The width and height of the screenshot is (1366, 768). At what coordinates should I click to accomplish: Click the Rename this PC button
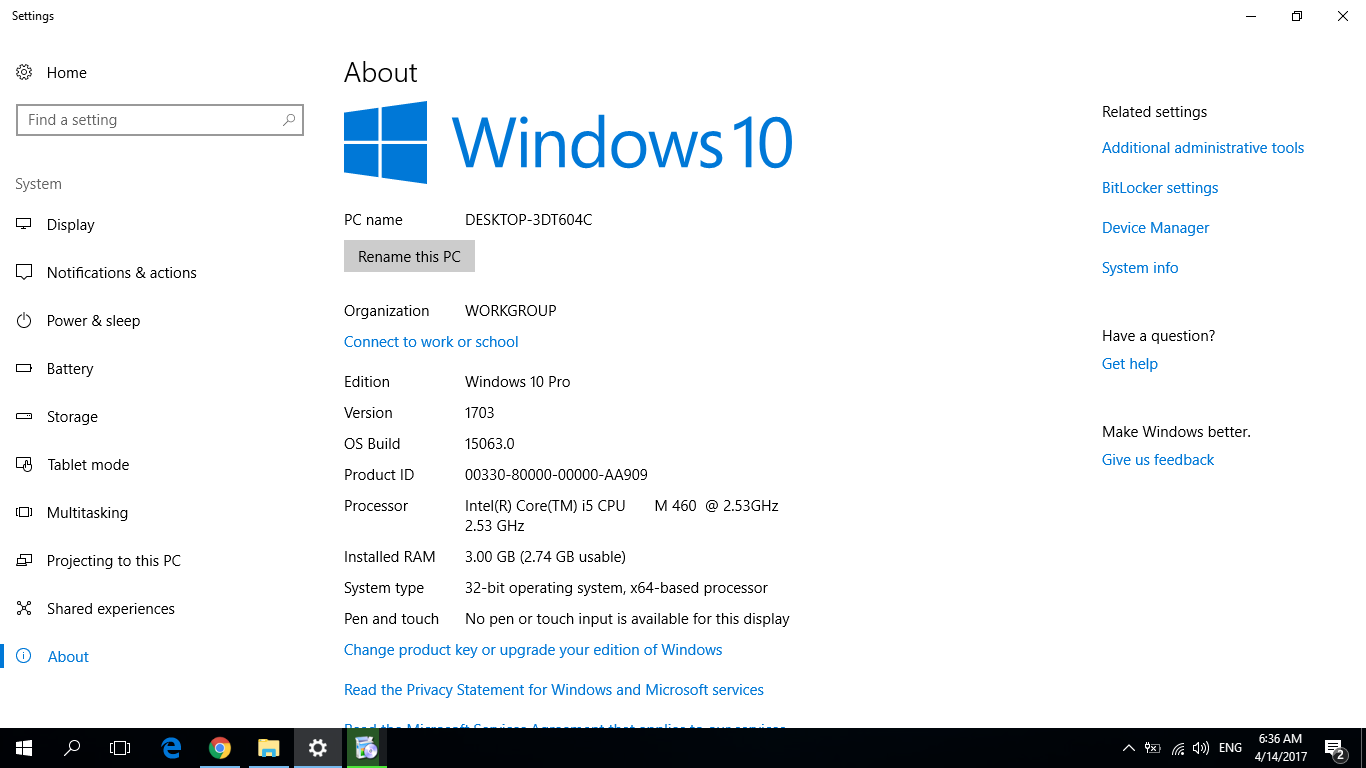(409, 257)
